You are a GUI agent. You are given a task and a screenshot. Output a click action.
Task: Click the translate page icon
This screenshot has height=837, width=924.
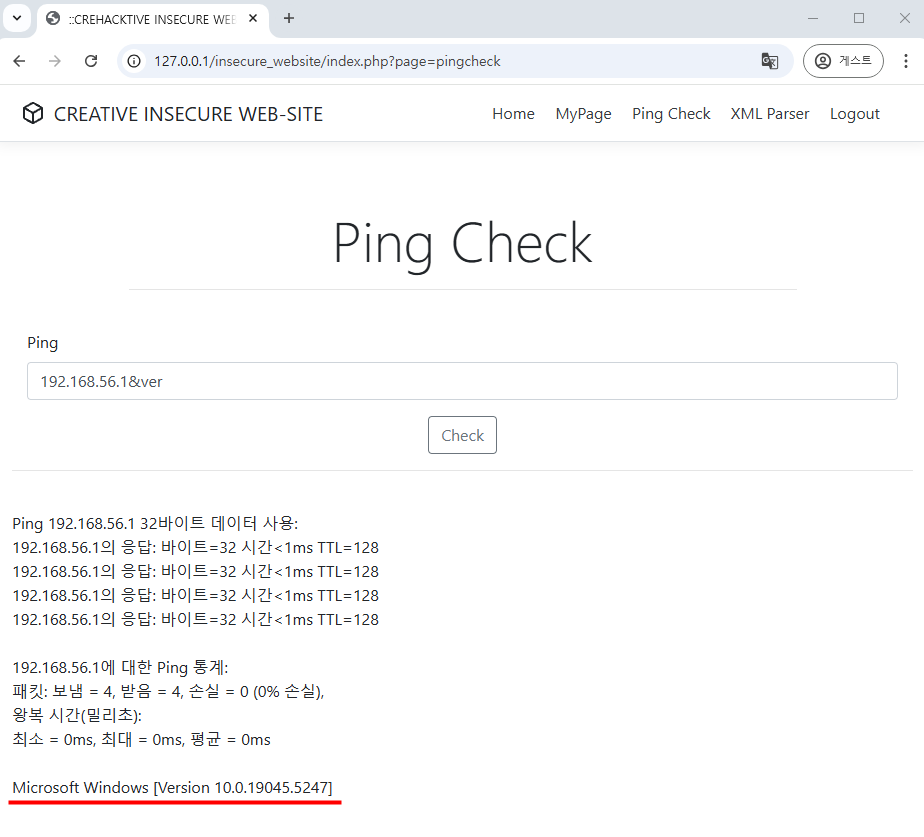click(770, 61)
